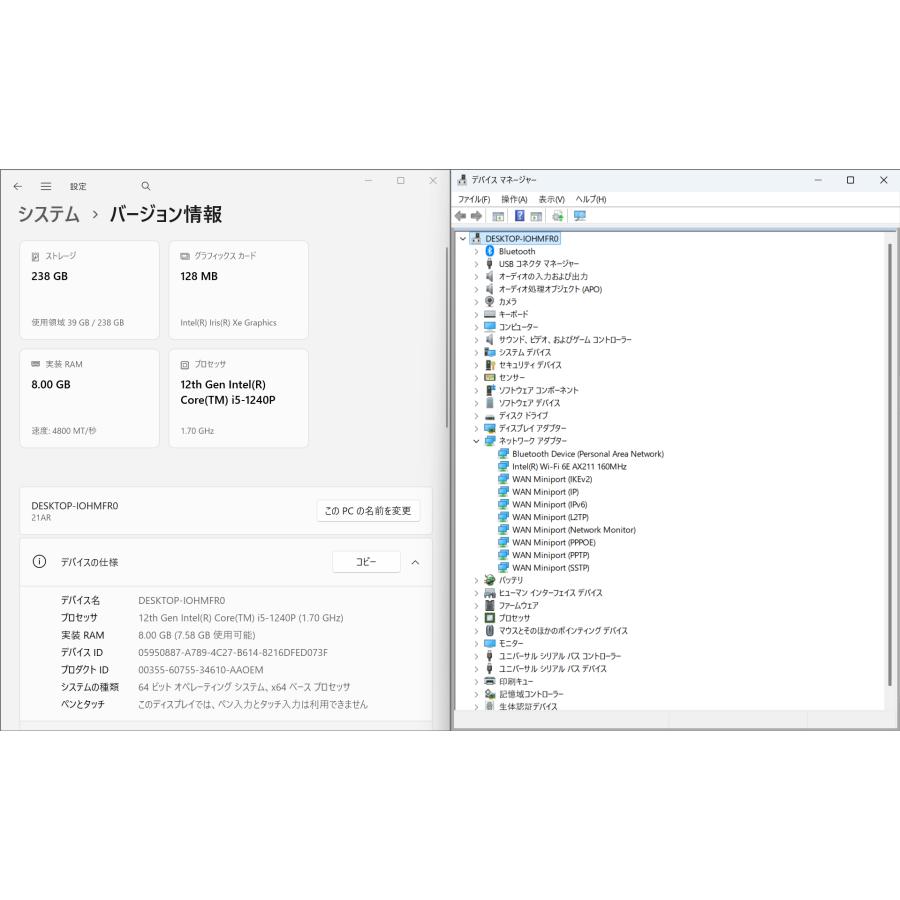The height and width of the screenshot is (900, 900).
Task: Expand the ソフトウェア デバイス category
Action: pos(476,403)
